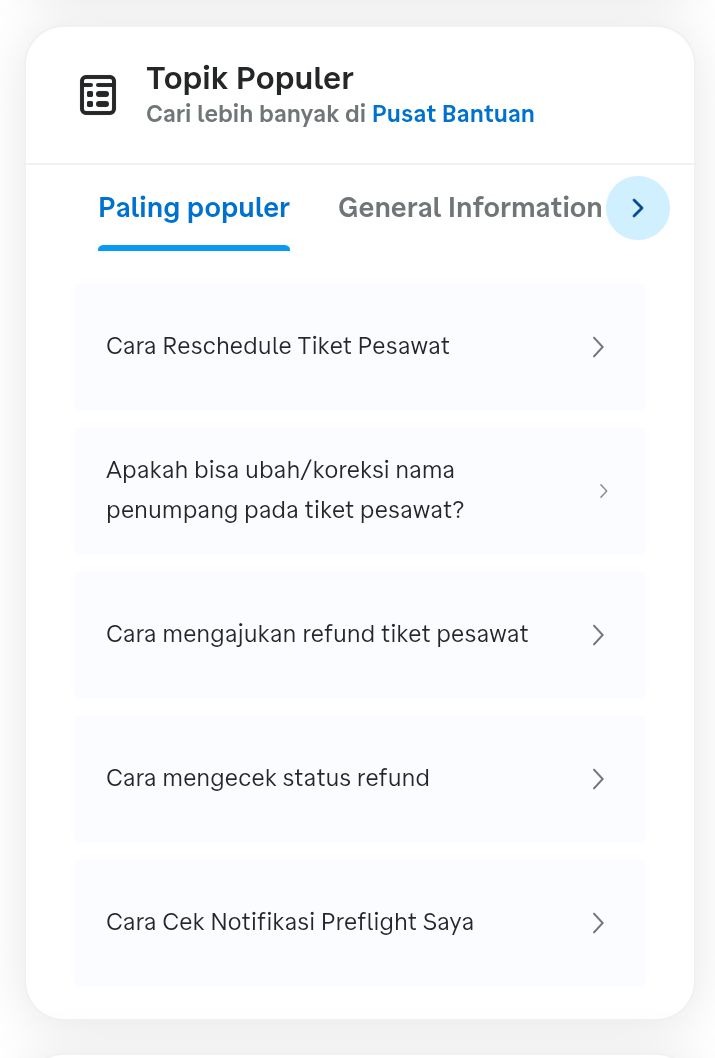Open chevron next to Cara mengajukan refund
This screenshot has height=1058, width=715.
coord(598,635)
